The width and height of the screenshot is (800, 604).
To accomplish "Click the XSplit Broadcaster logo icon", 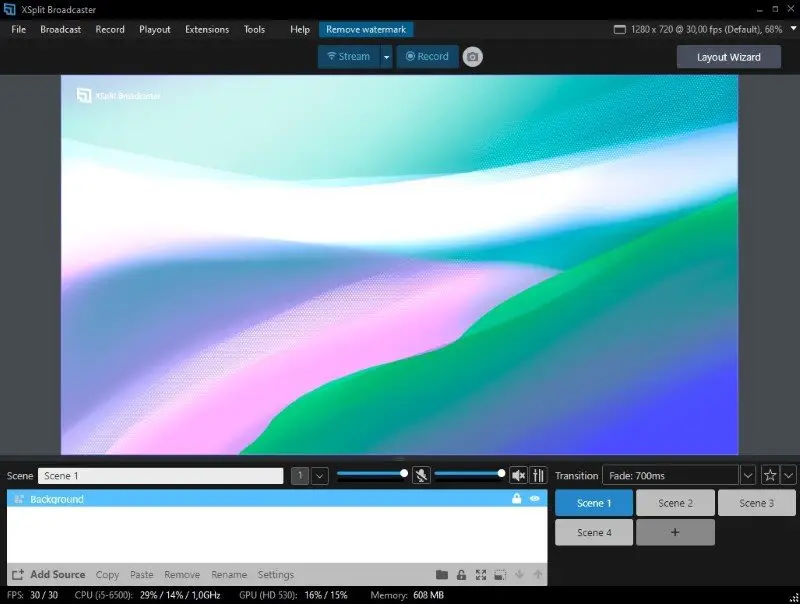I will (x=8, y=9).
